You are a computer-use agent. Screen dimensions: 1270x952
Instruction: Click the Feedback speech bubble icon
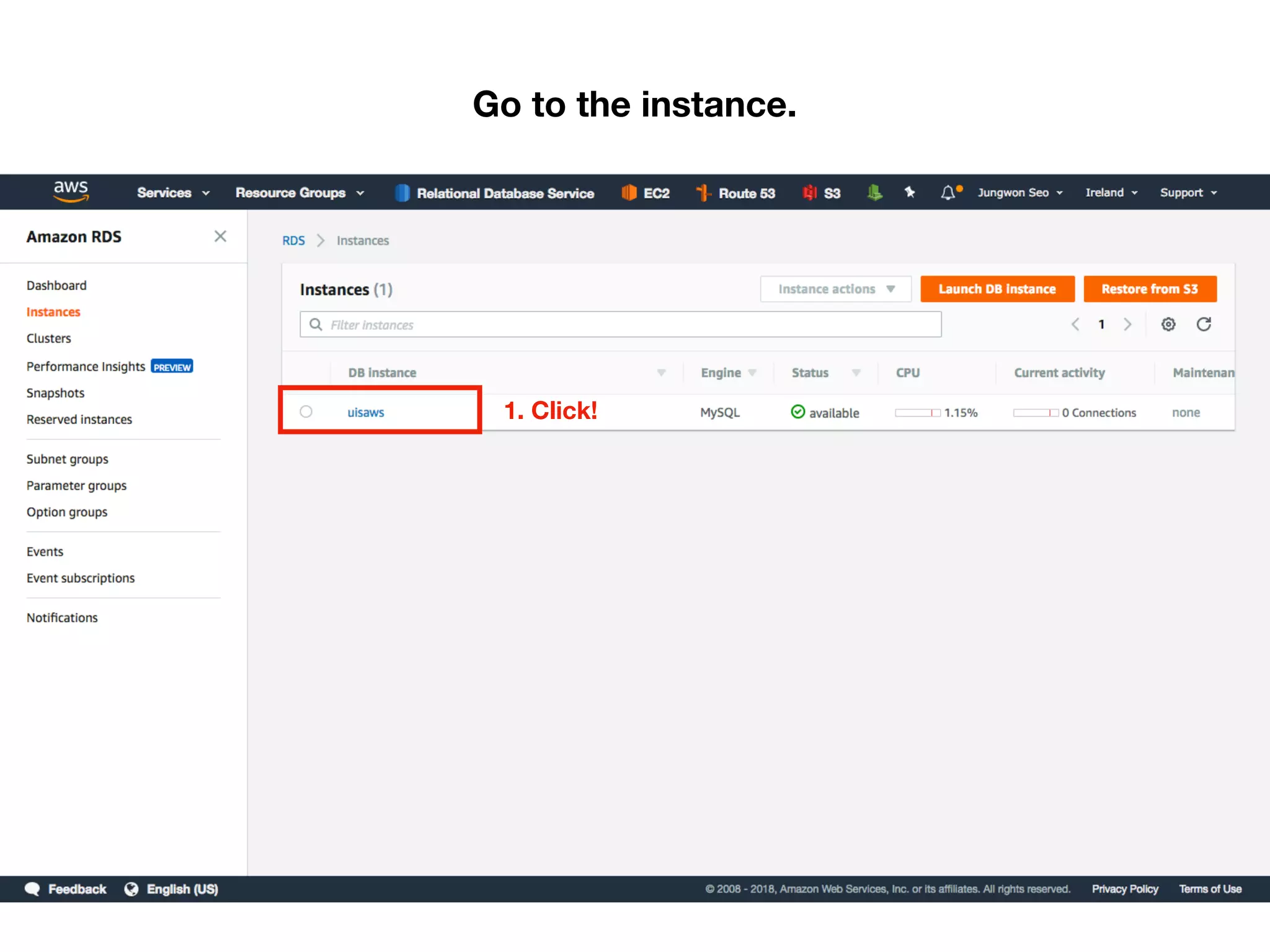pos(32,889)
